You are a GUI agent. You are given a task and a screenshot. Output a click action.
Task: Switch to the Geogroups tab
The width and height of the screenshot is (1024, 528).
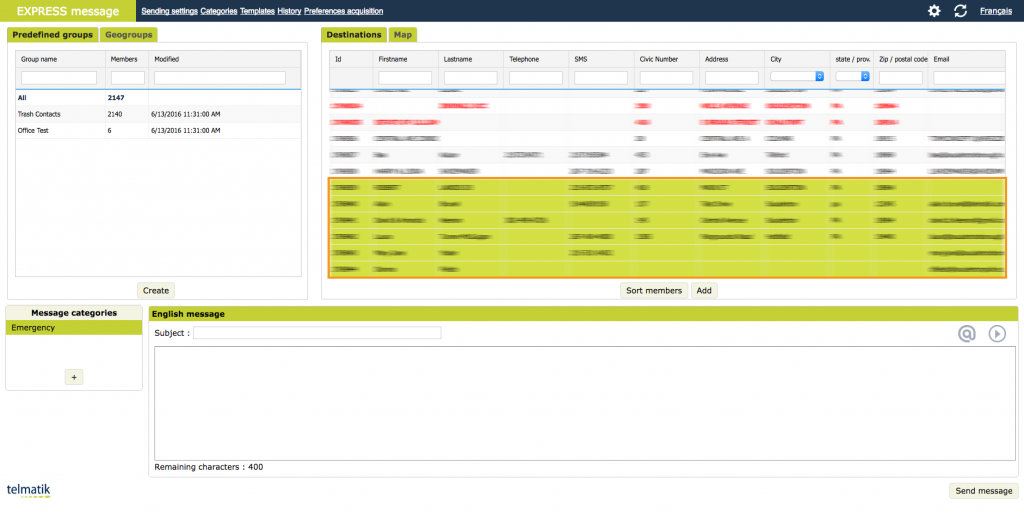point(129,35)
